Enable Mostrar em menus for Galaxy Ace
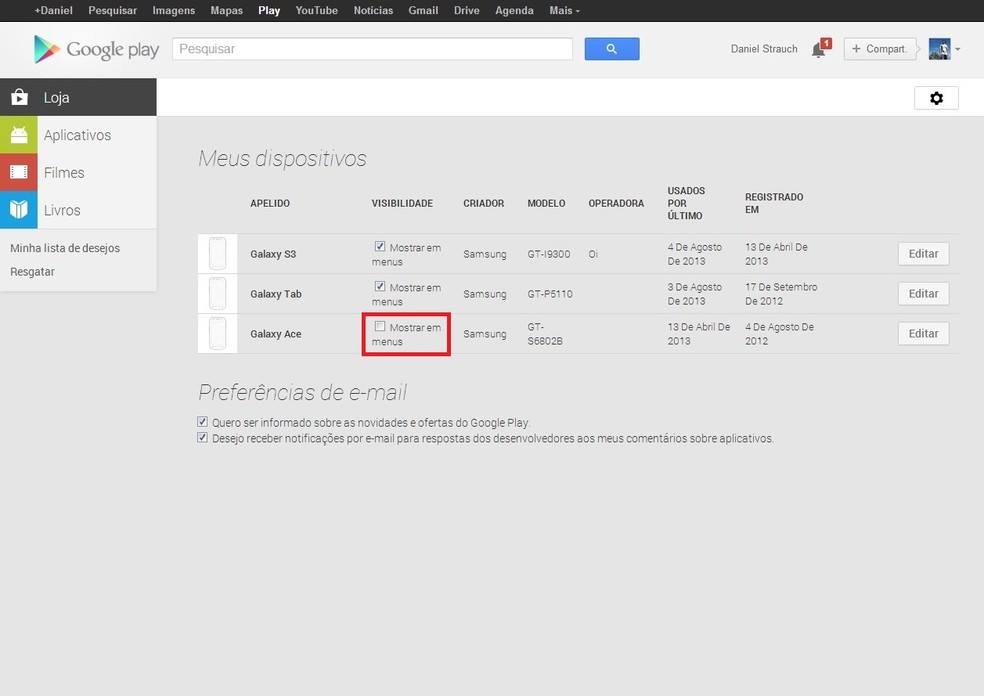This screenshot has width=984, height=696. pyautogui.click(x=381, y=326)
